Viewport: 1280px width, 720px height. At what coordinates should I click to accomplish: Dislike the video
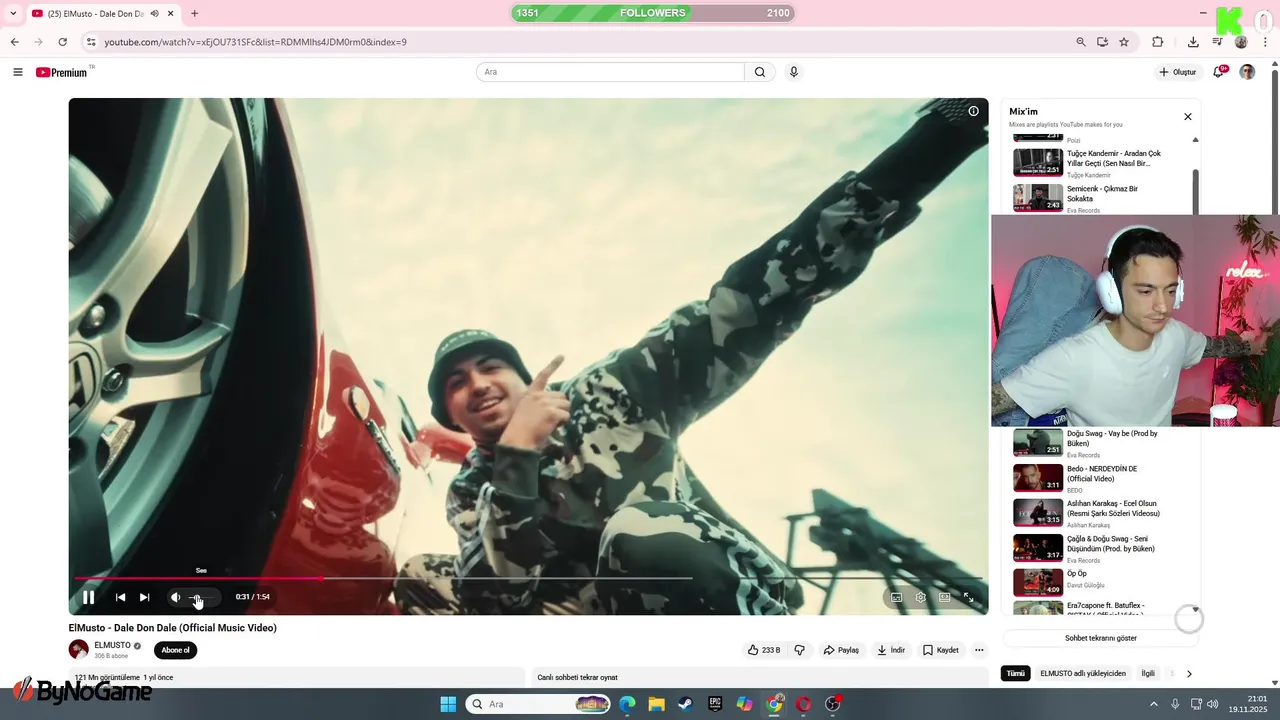click(799, 650)
